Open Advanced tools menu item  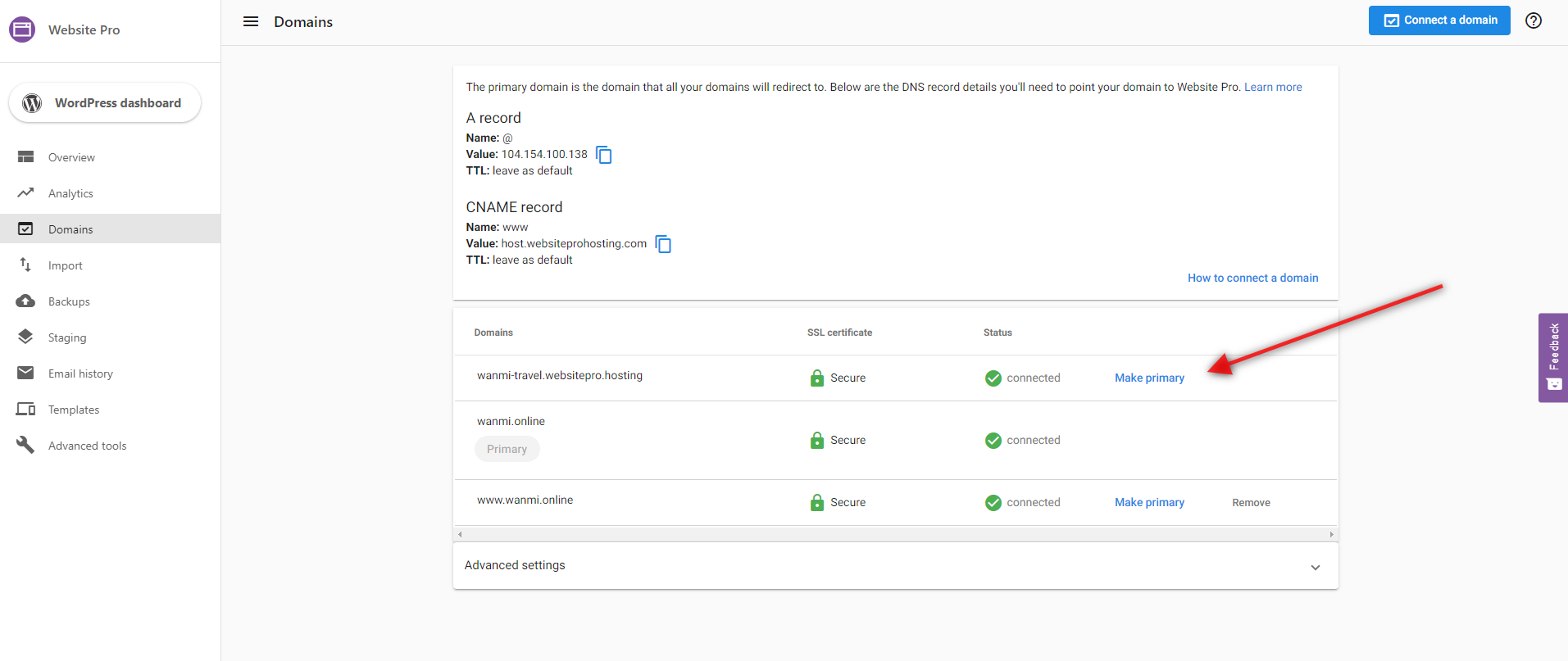[x=110, y=446]
